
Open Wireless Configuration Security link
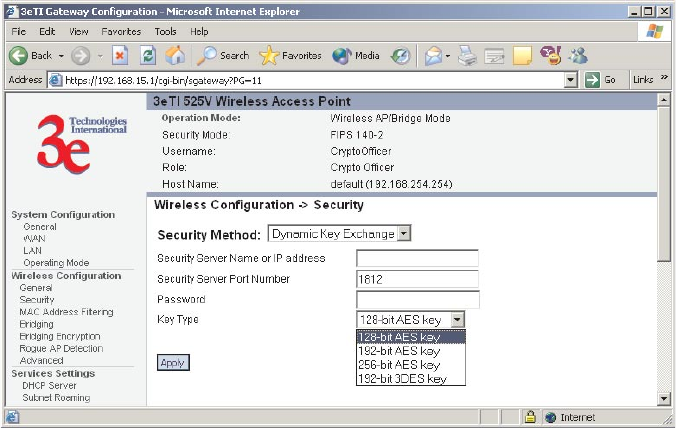coord(37,300)
